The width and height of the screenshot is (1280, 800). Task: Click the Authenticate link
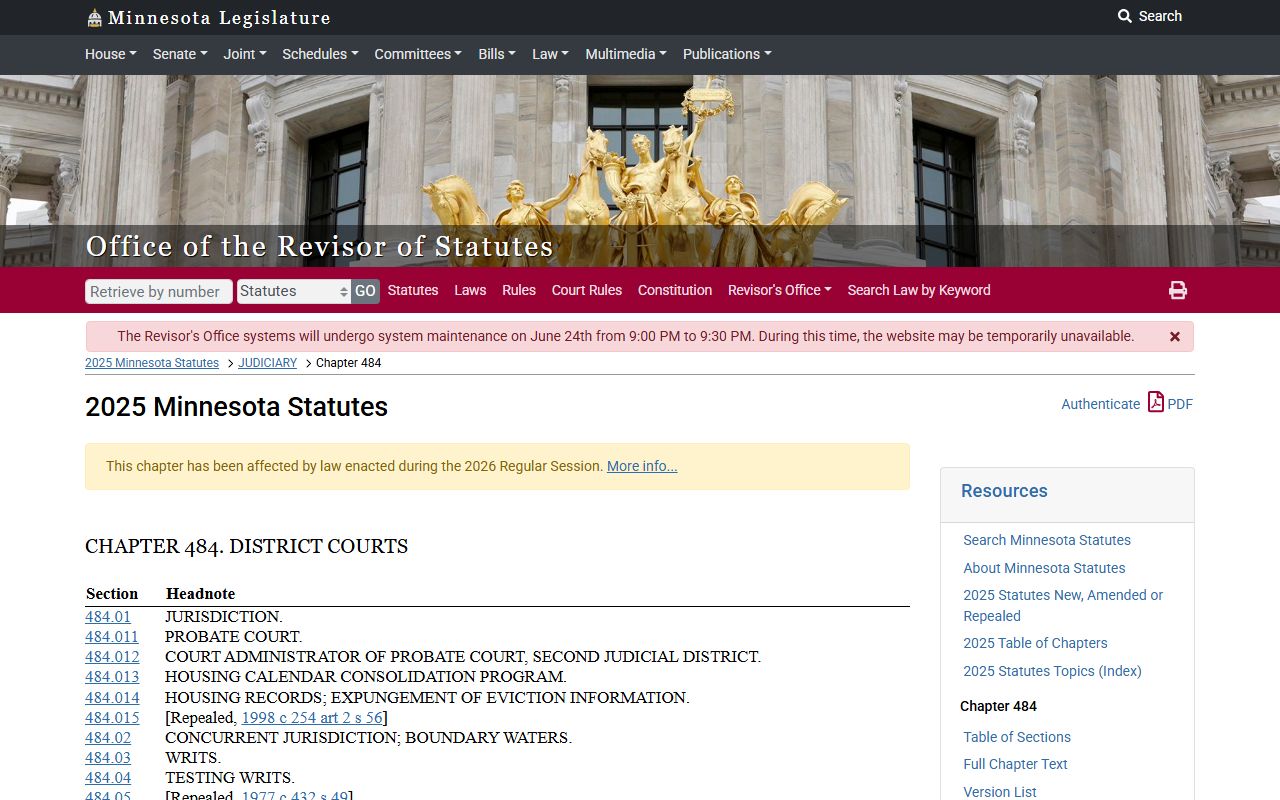[x=1100, y=404]
